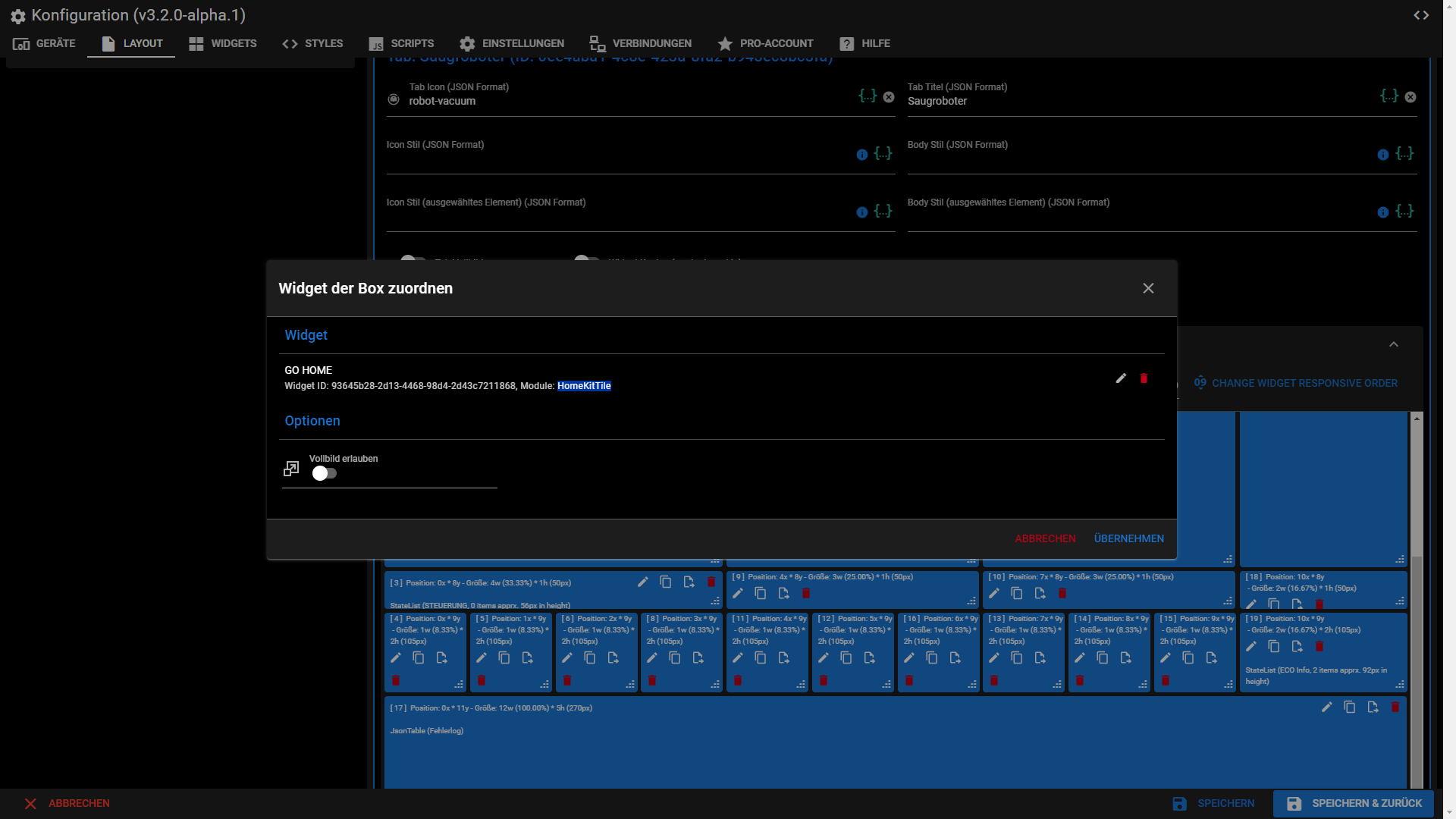
Task: Edit box [17] JsonTable with its pencil icon
Action: [1326, 708]
